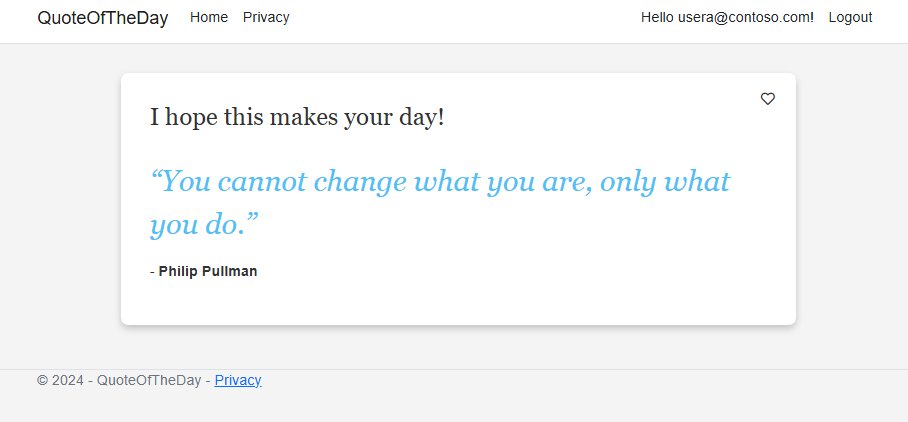Click the word "Pullman" in the author line

231,271
